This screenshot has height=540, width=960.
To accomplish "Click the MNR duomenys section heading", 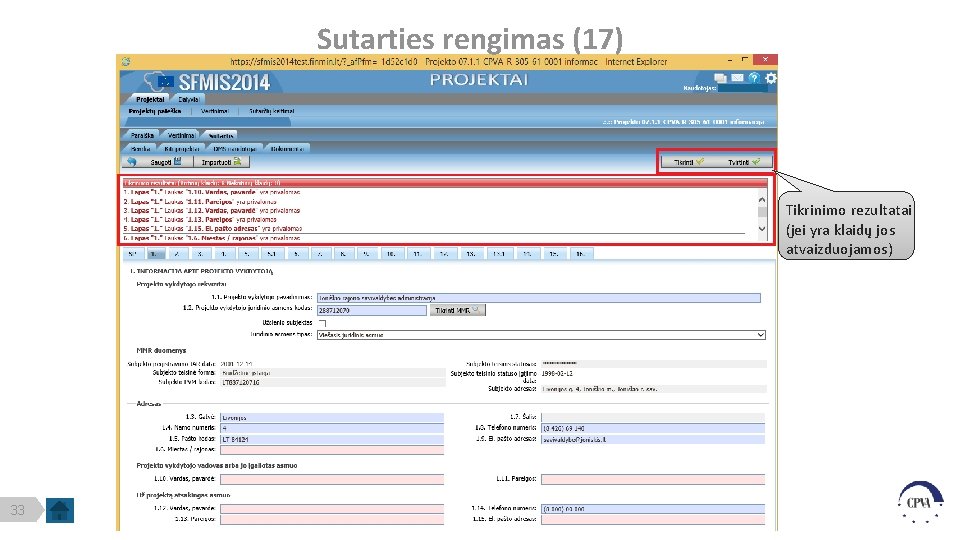I will (x=161, y=351).
